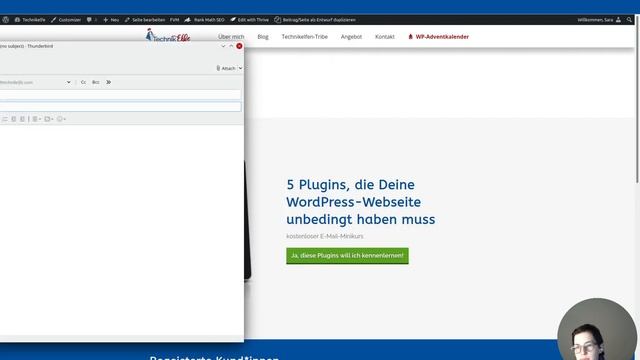Screen dimensions: 640x360
Task: Open the Angebot navigation link
Action: (351, 37)
